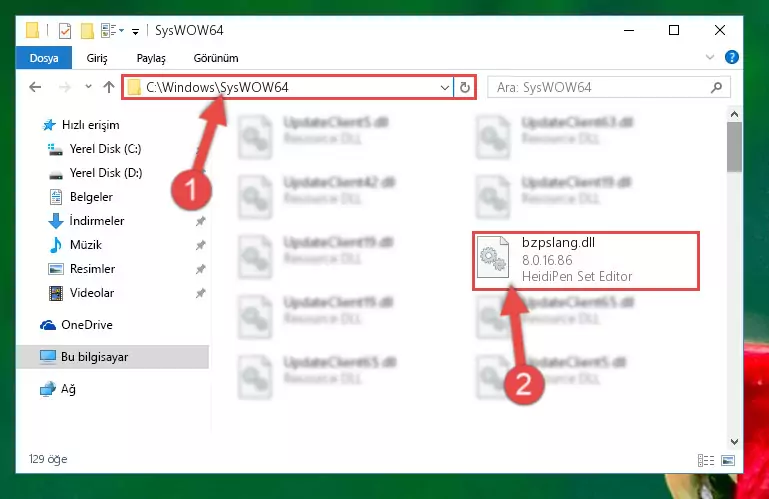Unpin İndirmeler using its pin icon
The image size is (769, 499).
pyautogui.click(x=200, y=221)
